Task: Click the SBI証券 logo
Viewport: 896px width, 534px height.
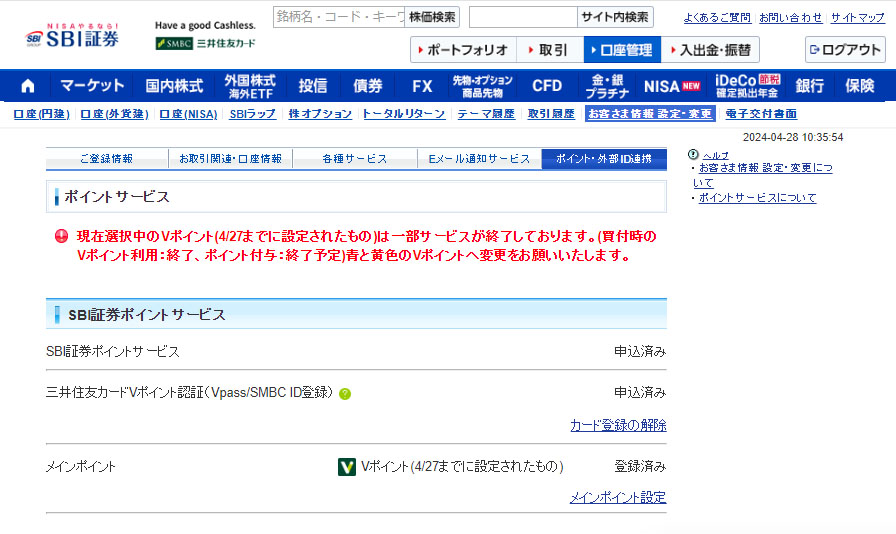Action: point(72,37)
